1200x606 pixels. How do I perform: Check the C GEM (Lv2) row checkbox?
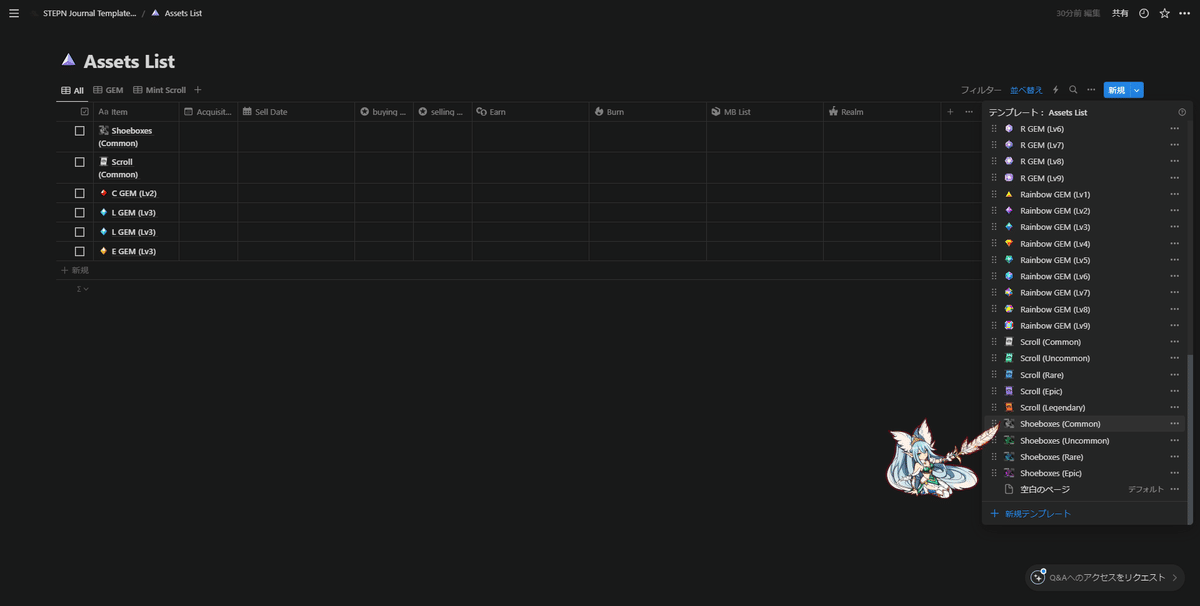[80, 193]
